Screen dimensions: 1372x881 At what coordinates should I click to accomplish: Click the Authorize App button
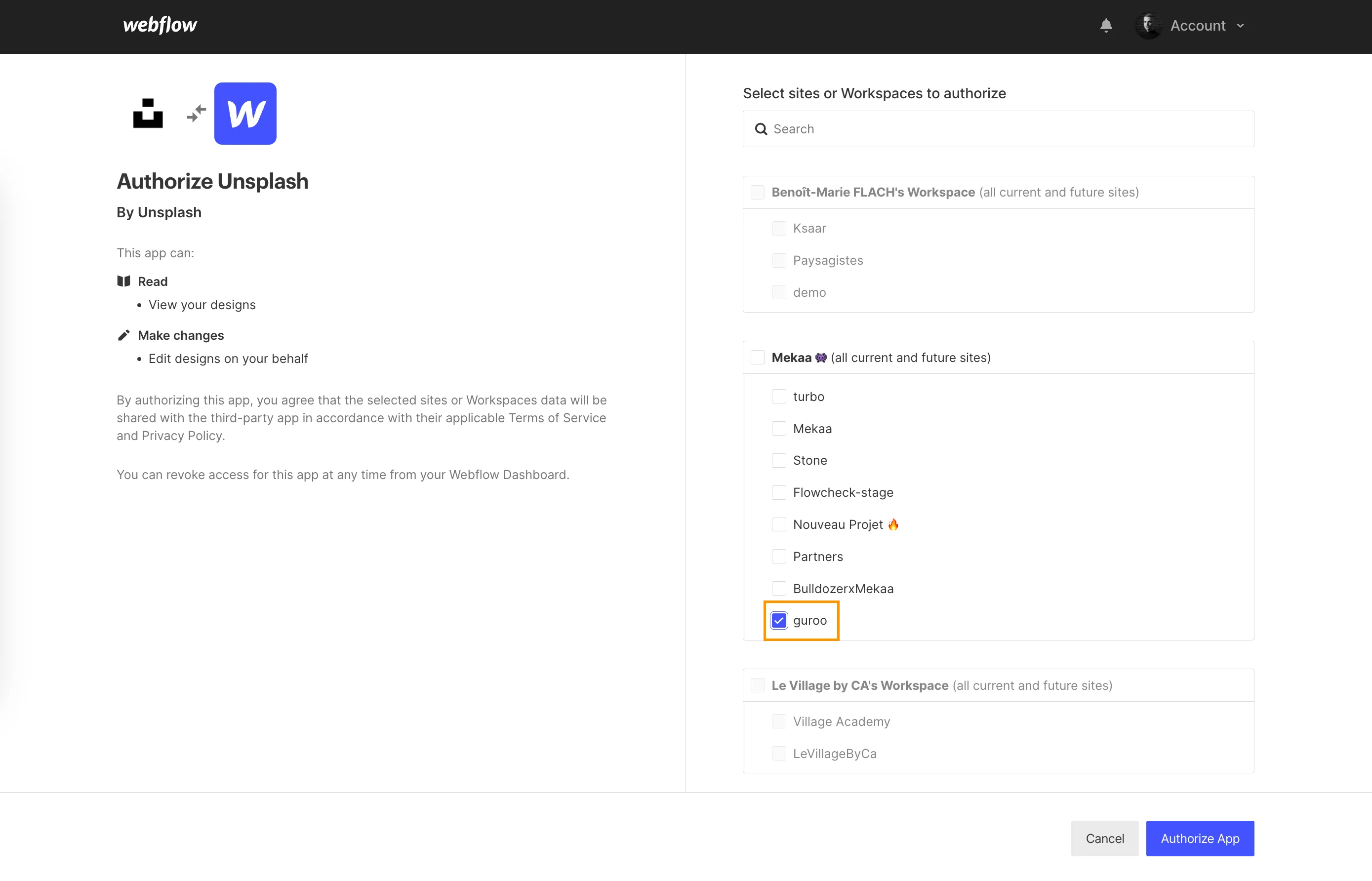[1200, 838]
